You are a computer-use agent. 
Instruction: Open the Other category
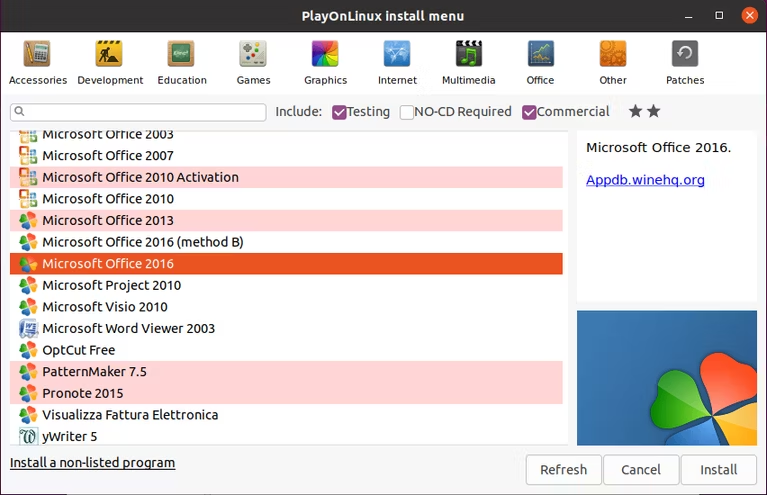(x=613, y=62)
